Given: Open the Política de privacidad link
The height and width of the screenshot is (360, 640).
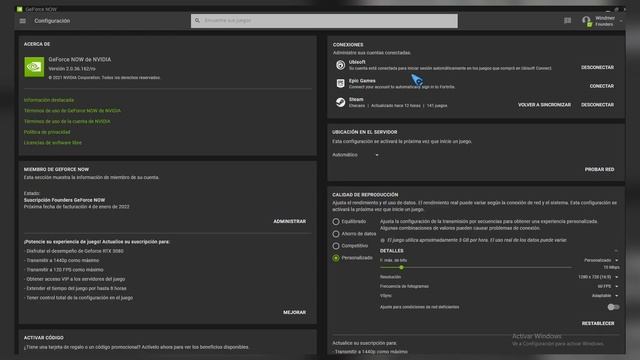Looking at the screenshot, I should 47,132.
